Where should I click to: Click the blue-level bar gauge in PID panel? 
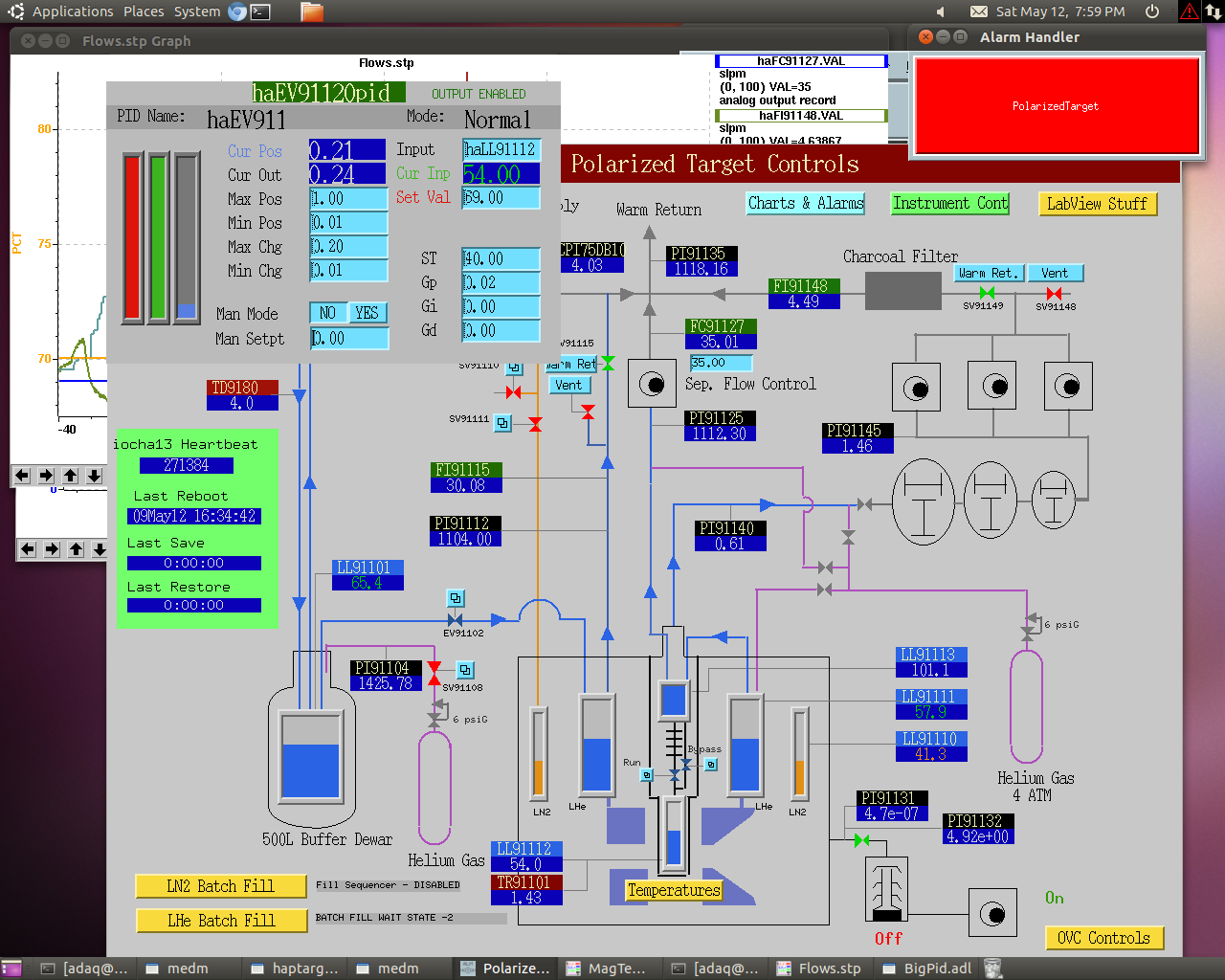(x=187, y=237)
